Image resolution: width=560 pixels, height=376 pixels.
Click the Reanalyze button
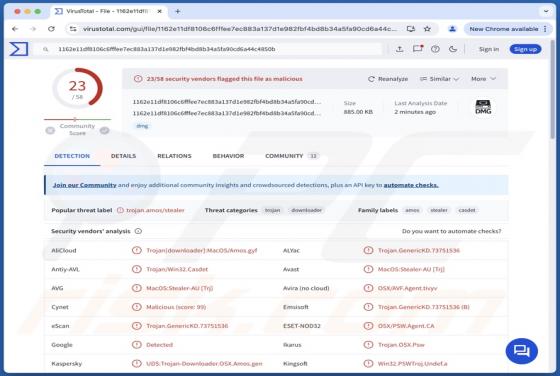[x=388, y=79]
